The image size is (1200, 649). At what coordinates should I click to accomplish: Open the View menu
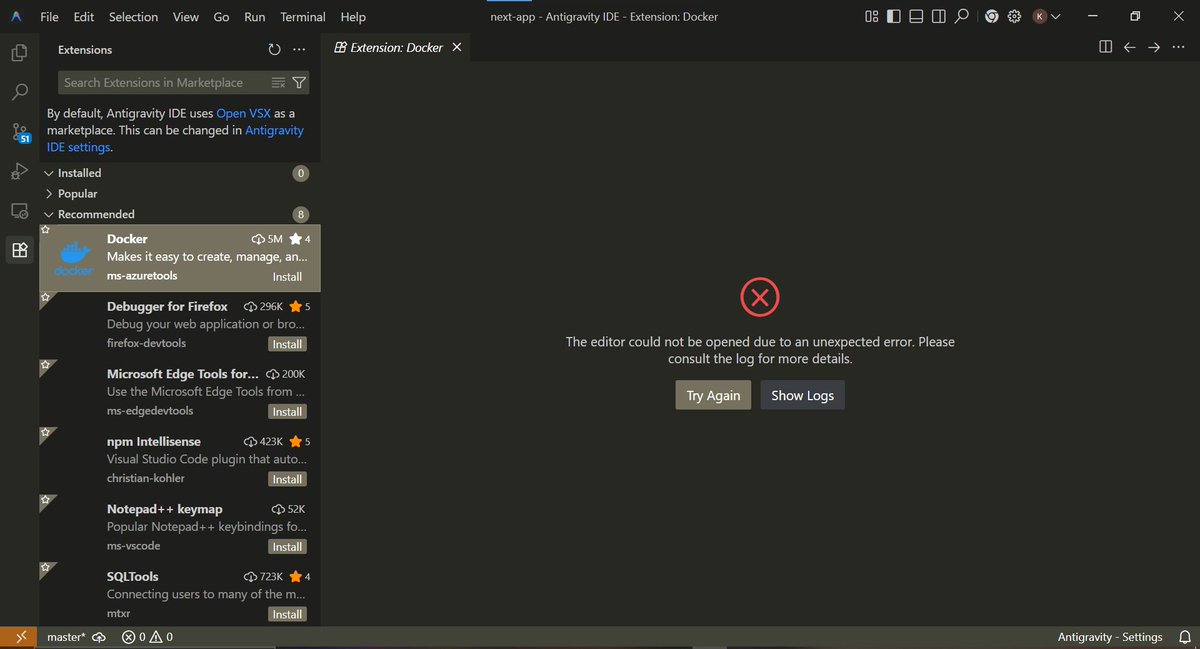[x=186, y=17]
